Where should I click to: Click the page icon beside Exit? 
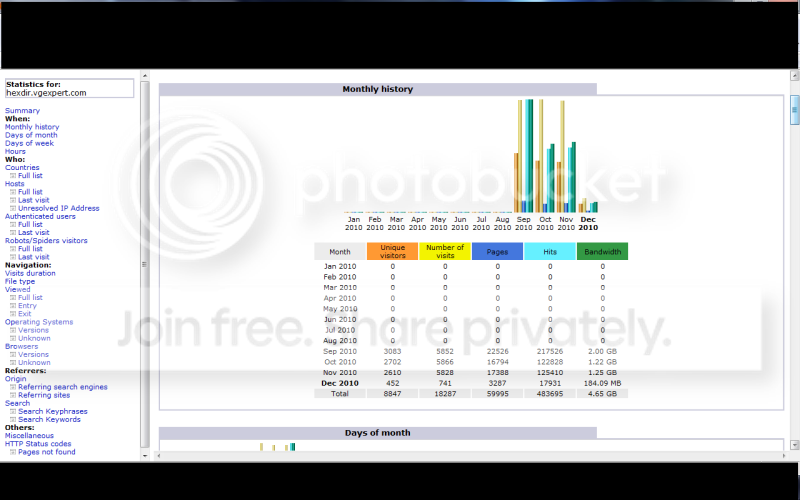[13, 314]
